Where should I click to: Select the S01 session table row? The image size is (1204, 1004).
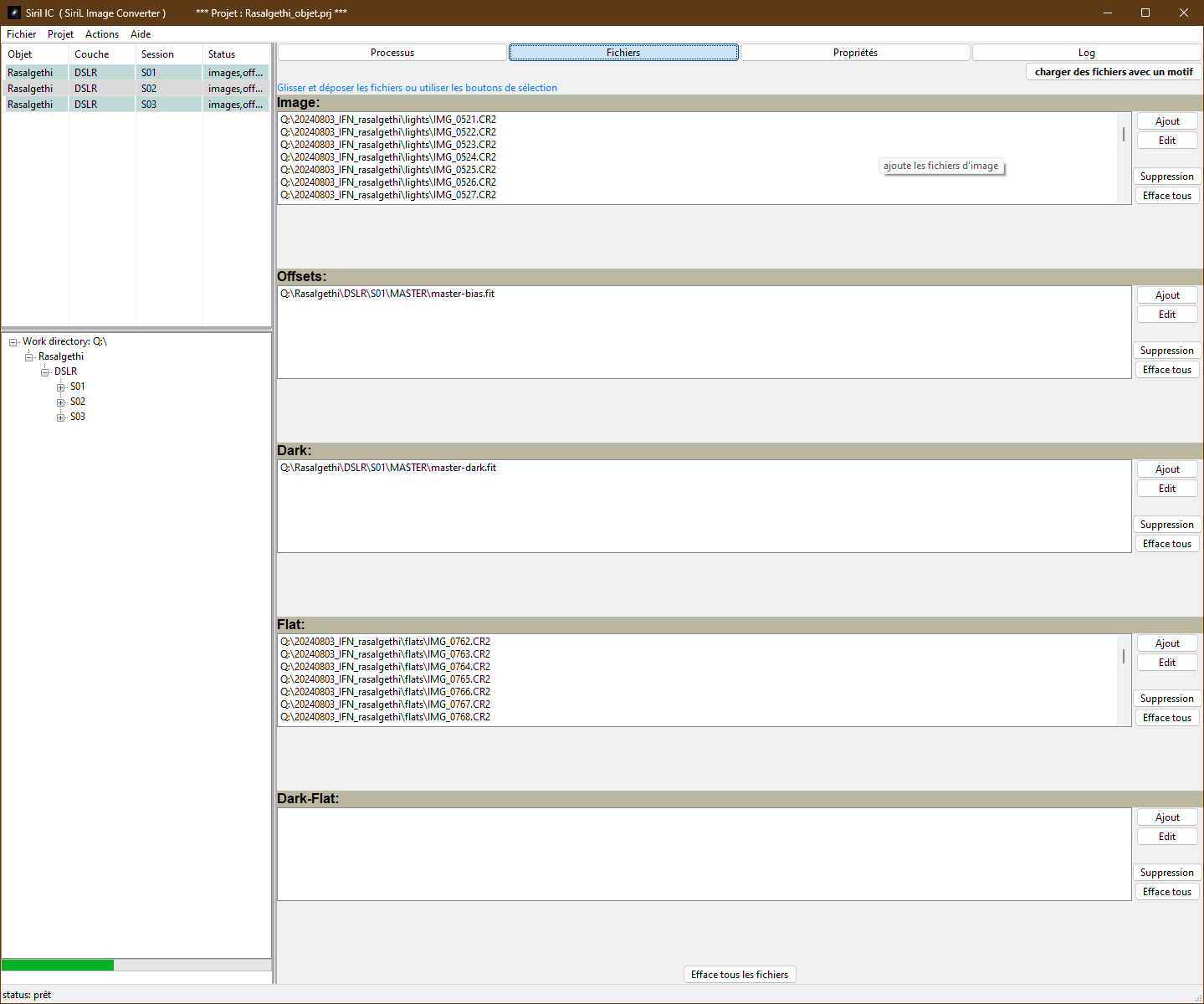pos(136,73)
